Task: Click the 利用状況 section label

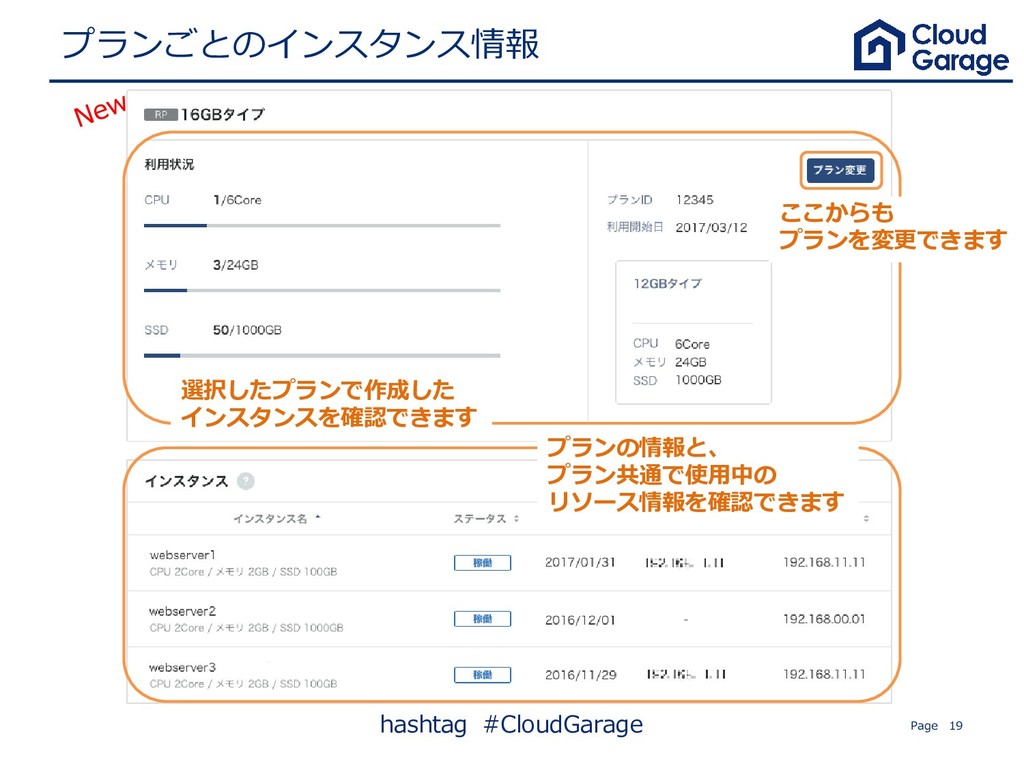Action: (169, 164)
